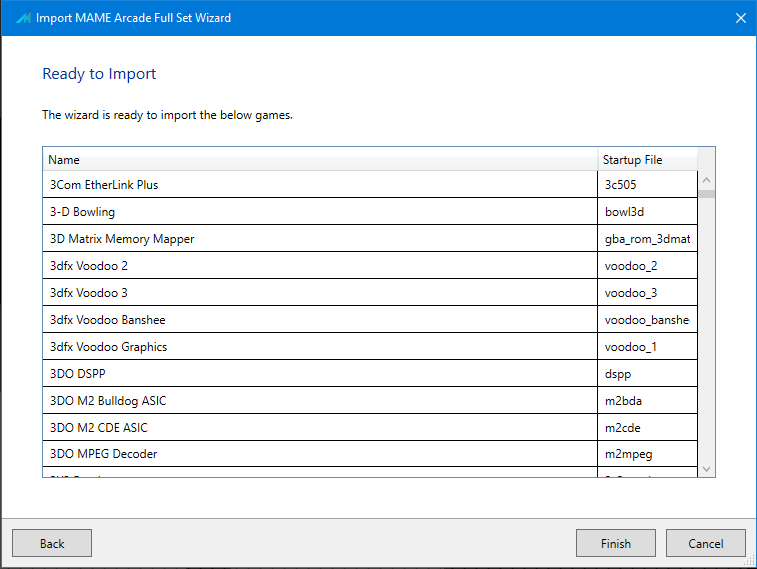Click the voodoo_3 startup file cell
This screenshot has width=757, height=569.
647,292
